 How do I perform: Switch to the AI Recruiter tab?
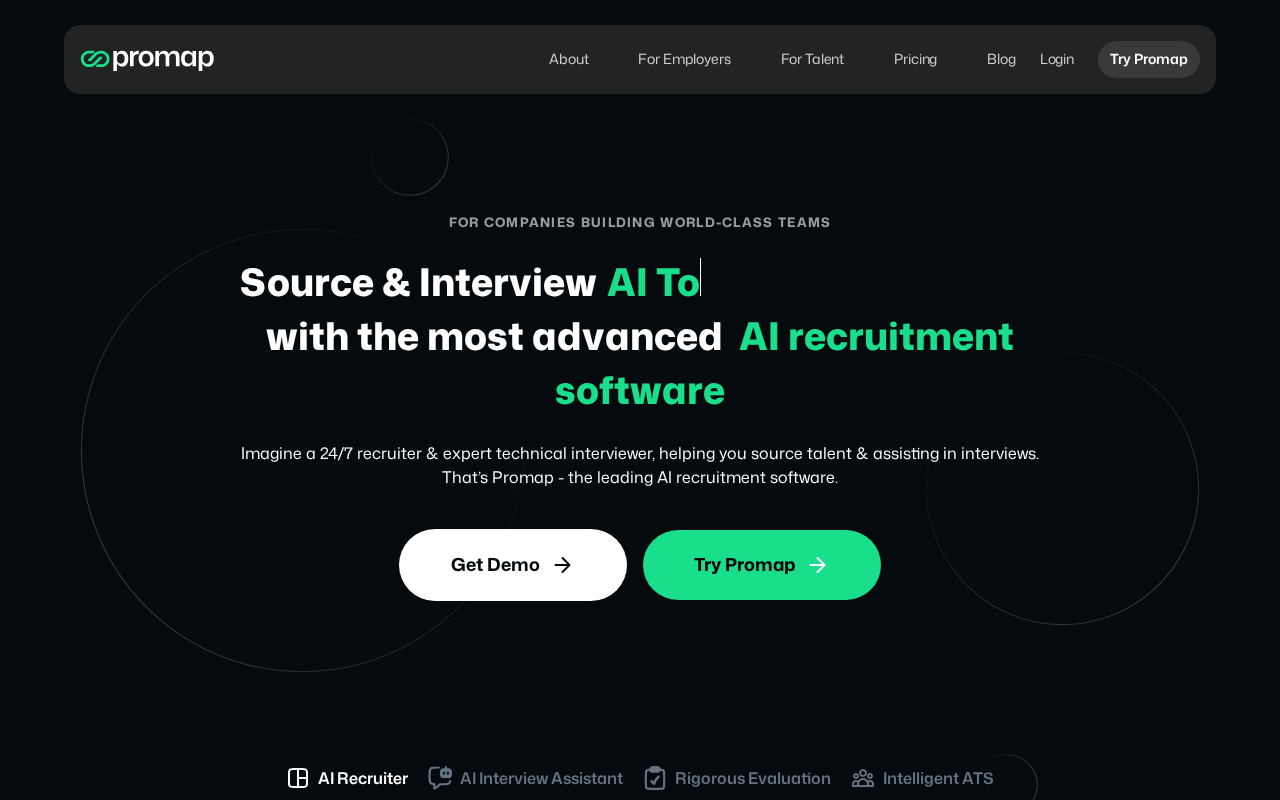[348, 778]
